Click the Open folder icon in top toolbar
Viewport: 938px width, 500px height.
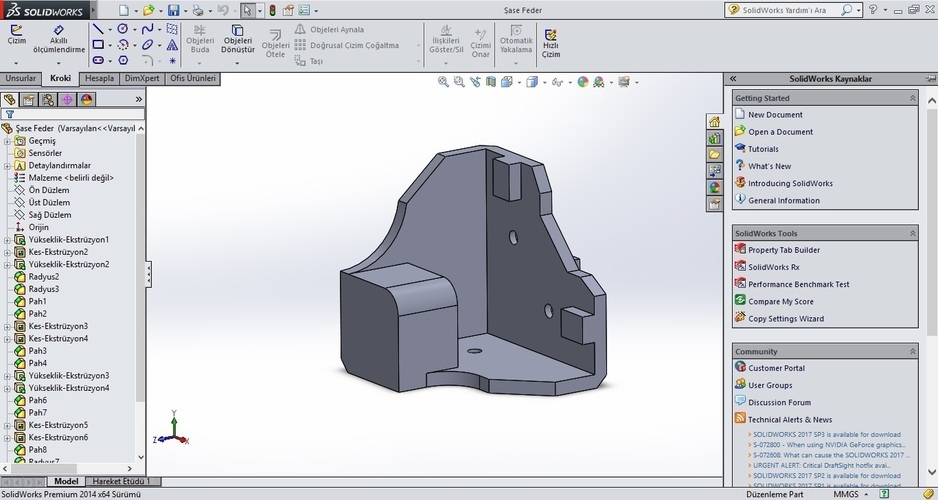148,10
